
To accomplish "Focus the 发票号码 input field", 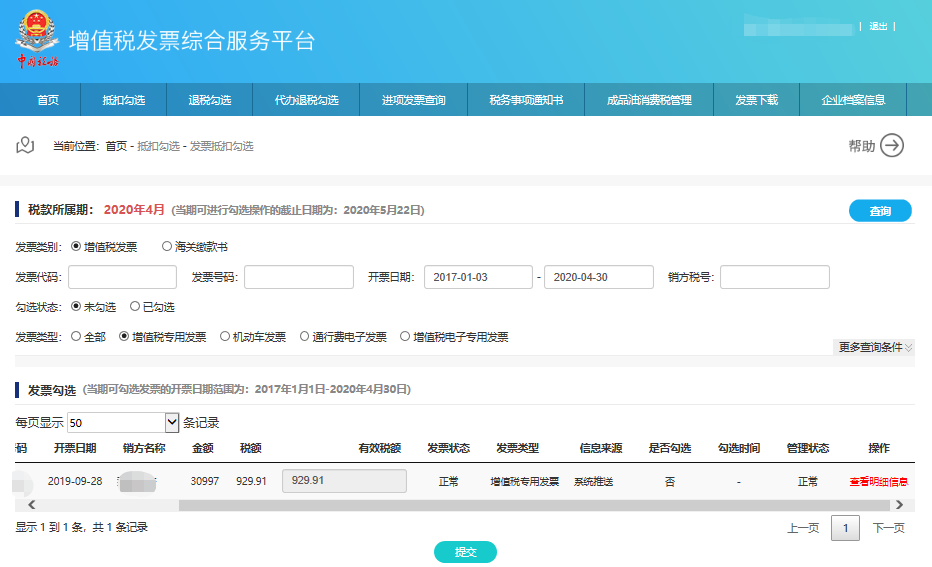I will [299, 277].
